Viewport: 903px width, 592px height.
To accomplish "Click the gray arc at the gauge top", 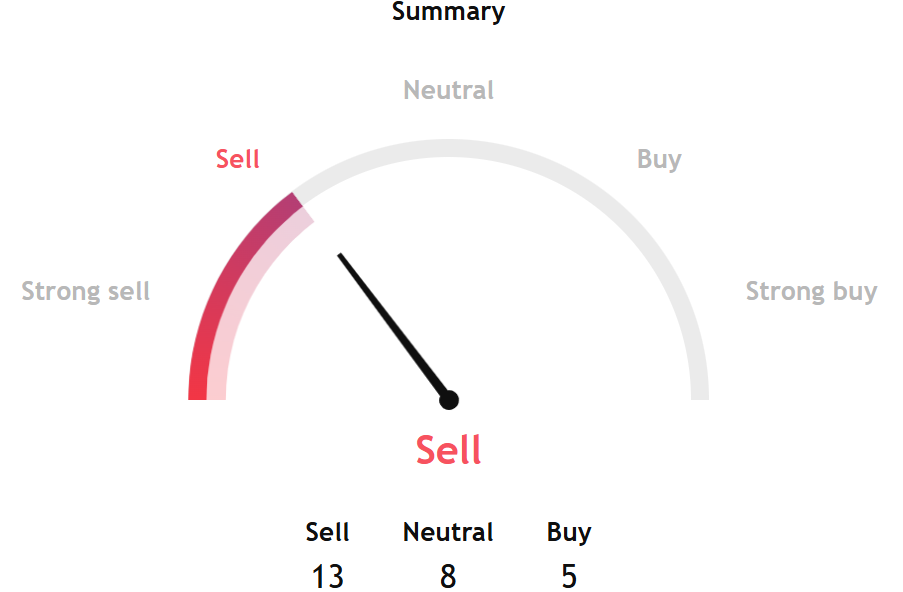I will click(449, 149).
